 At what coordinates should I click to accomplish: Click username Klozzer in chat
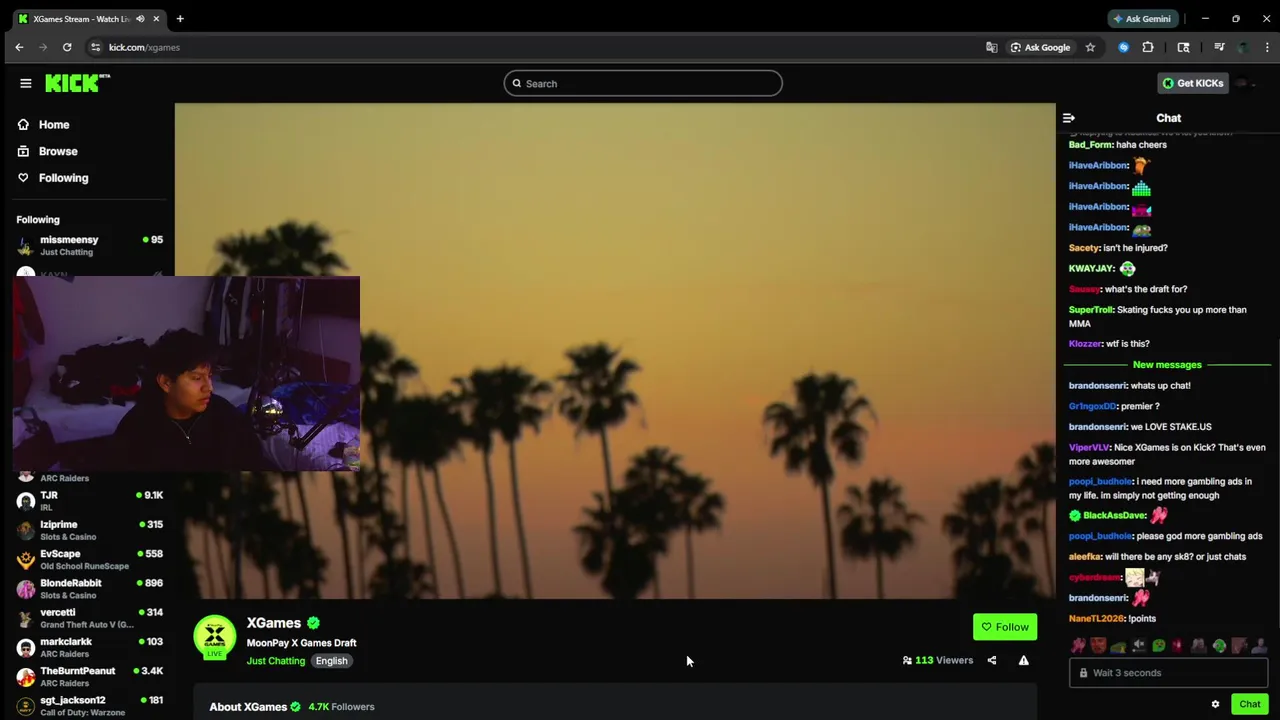pos(1085,344)
